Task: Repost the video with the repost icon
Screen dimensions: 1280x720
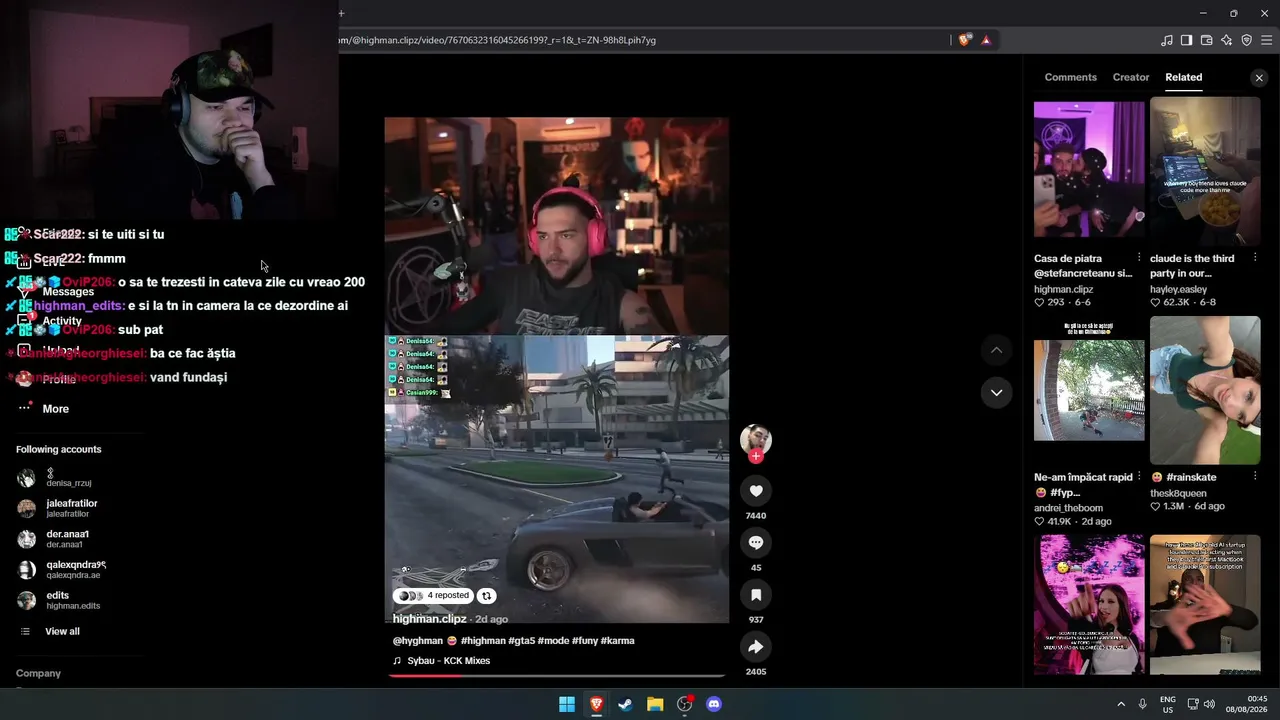Action: click(x=486, y=596)
